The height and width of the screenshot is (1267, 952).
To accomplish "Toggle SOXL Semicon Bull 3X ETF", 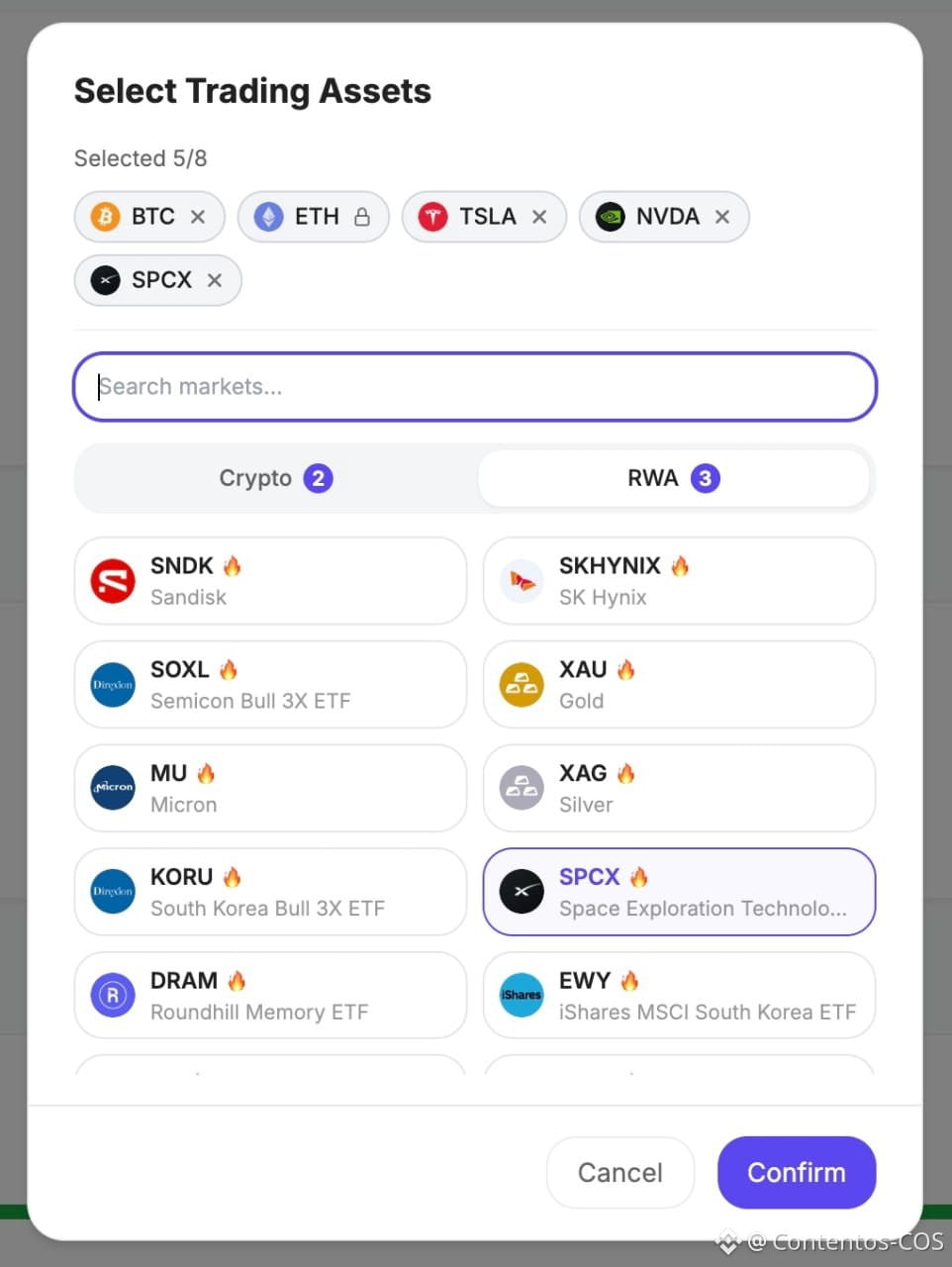I will point(270,685).
